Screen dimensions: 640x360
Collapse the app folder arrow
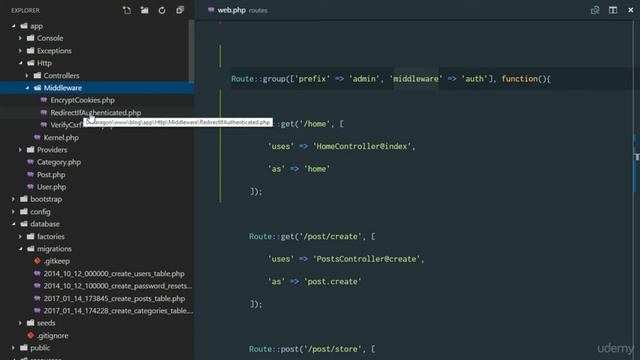pos(13,26)
